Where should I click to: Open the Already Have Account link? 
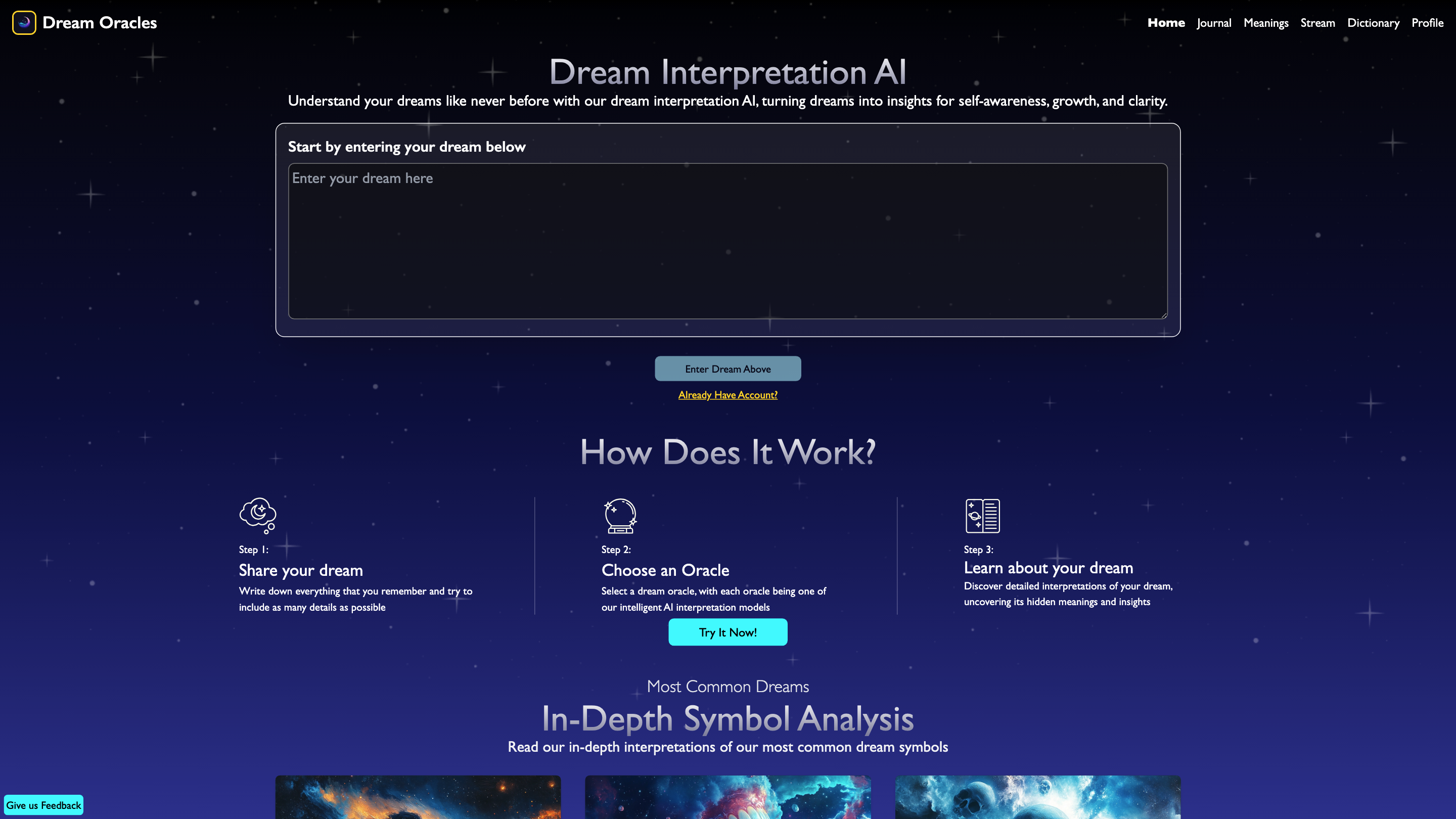[728, 394]
